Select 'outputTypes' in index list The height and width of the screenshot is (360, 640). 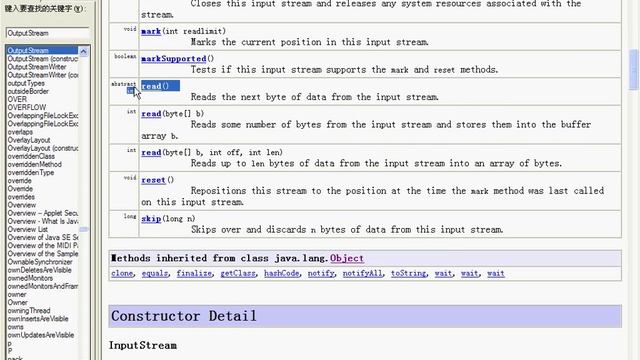tap(26, 83)
